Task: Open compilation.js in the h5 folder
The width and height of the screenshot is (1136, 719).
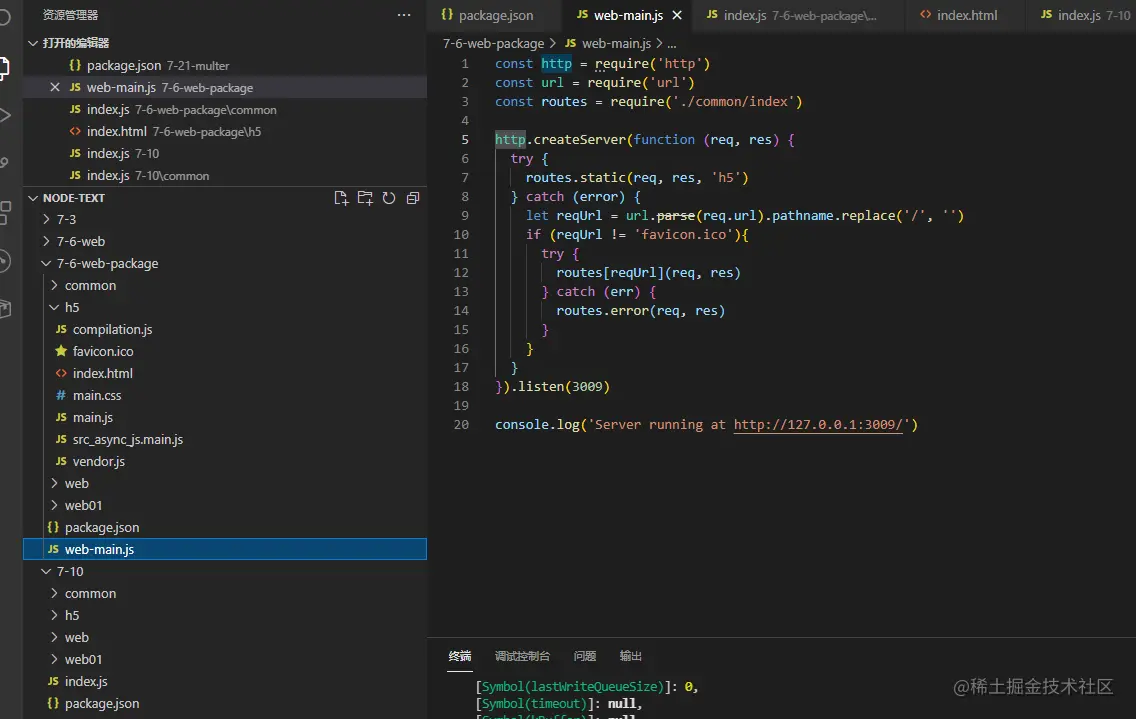Action: (x=112, y=329)
